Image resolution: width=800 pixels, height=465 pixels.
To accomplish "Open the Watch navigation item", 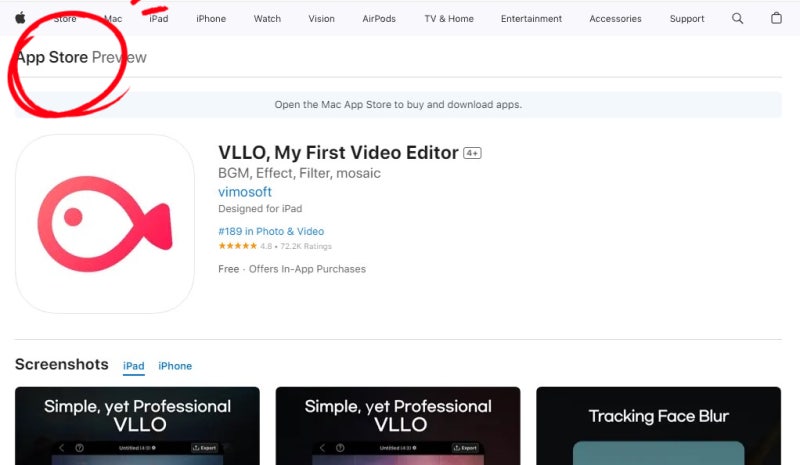I will pyautogui.click(x=267, y=18).
